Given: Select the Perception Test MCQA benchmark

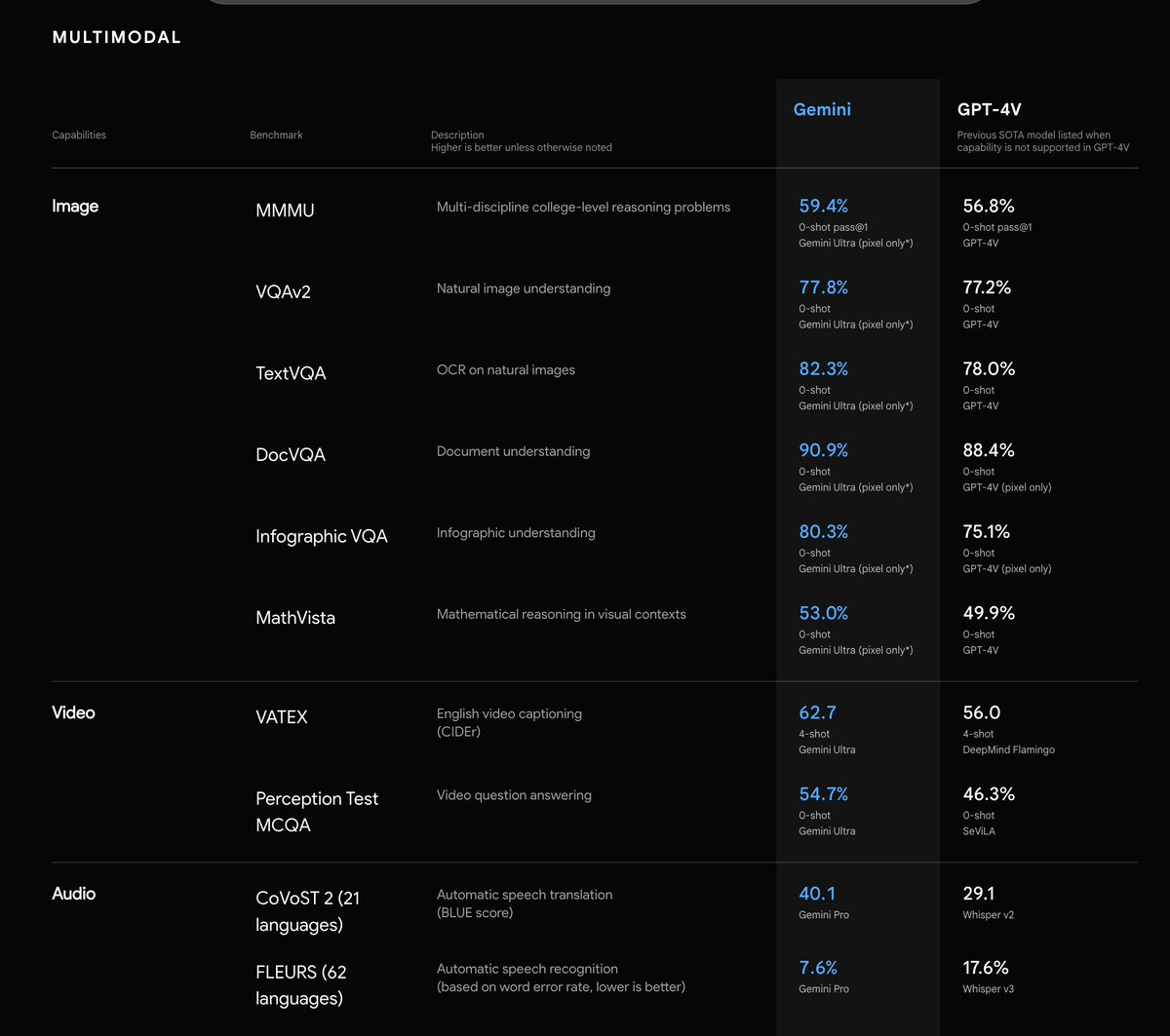Looking at the screenshot, I should click(317, 812).
